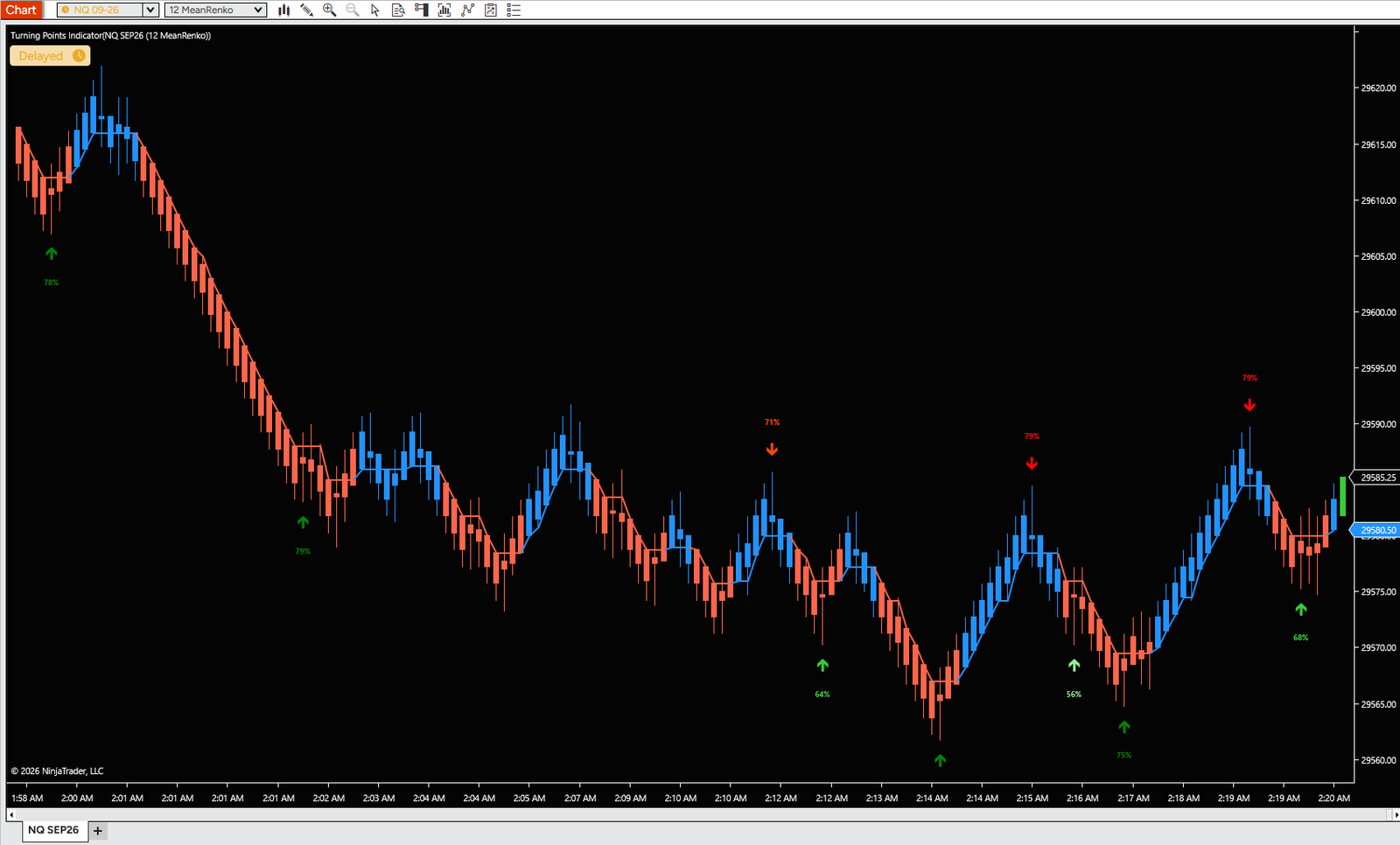Click the Chart label button

tap(21, 10)
